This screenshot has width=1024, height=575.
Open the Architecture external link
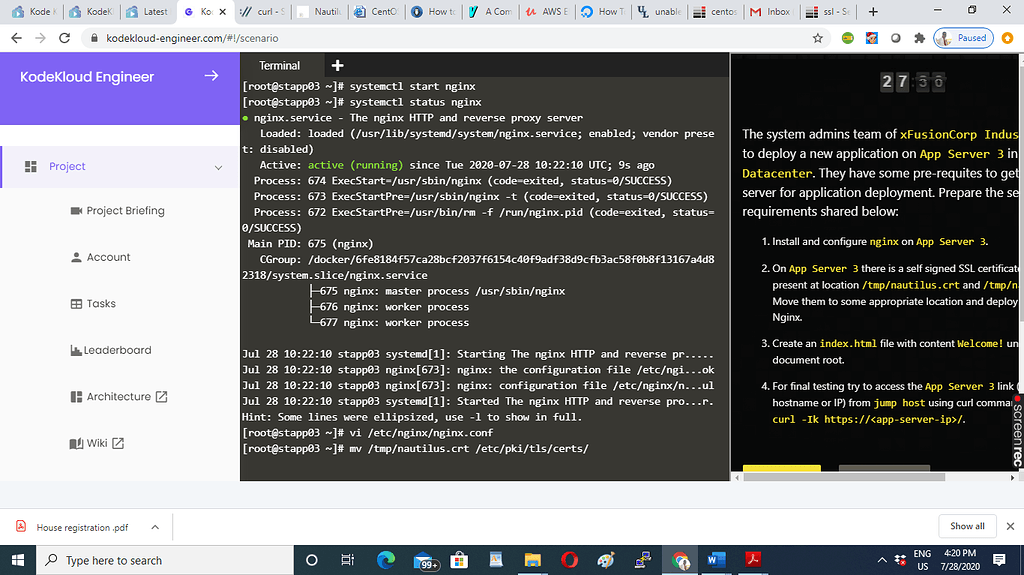126,397
